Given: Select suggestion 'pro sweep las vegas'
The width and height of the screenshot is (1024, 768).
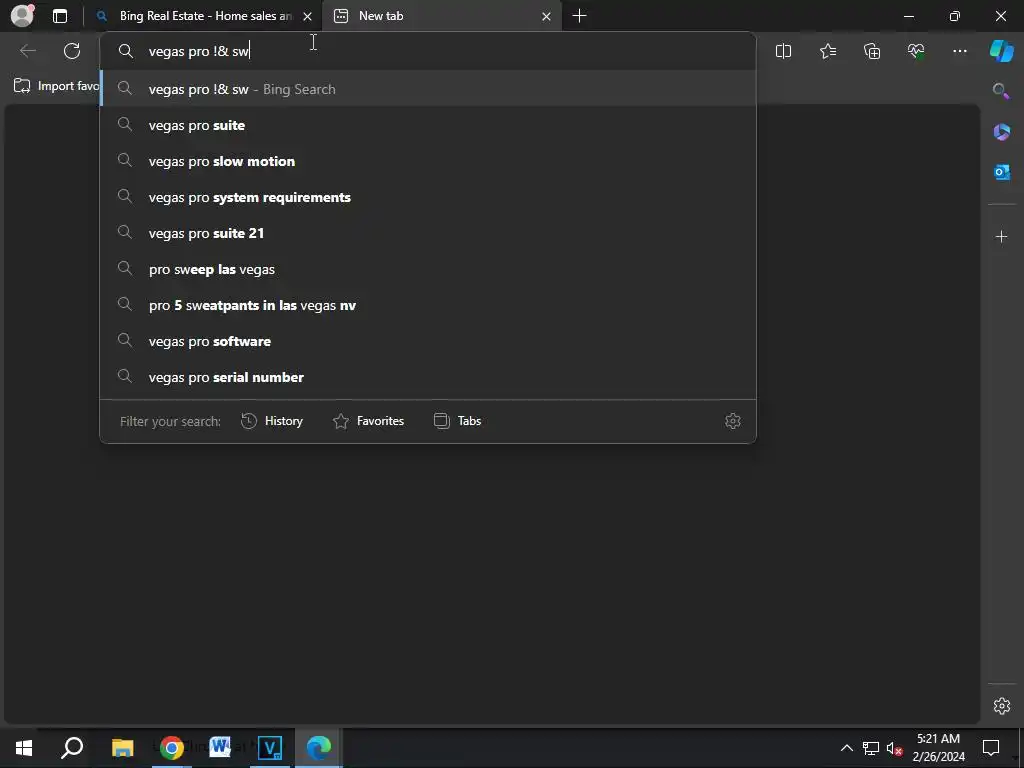Looking at the screenshot, I should point(428,268).
